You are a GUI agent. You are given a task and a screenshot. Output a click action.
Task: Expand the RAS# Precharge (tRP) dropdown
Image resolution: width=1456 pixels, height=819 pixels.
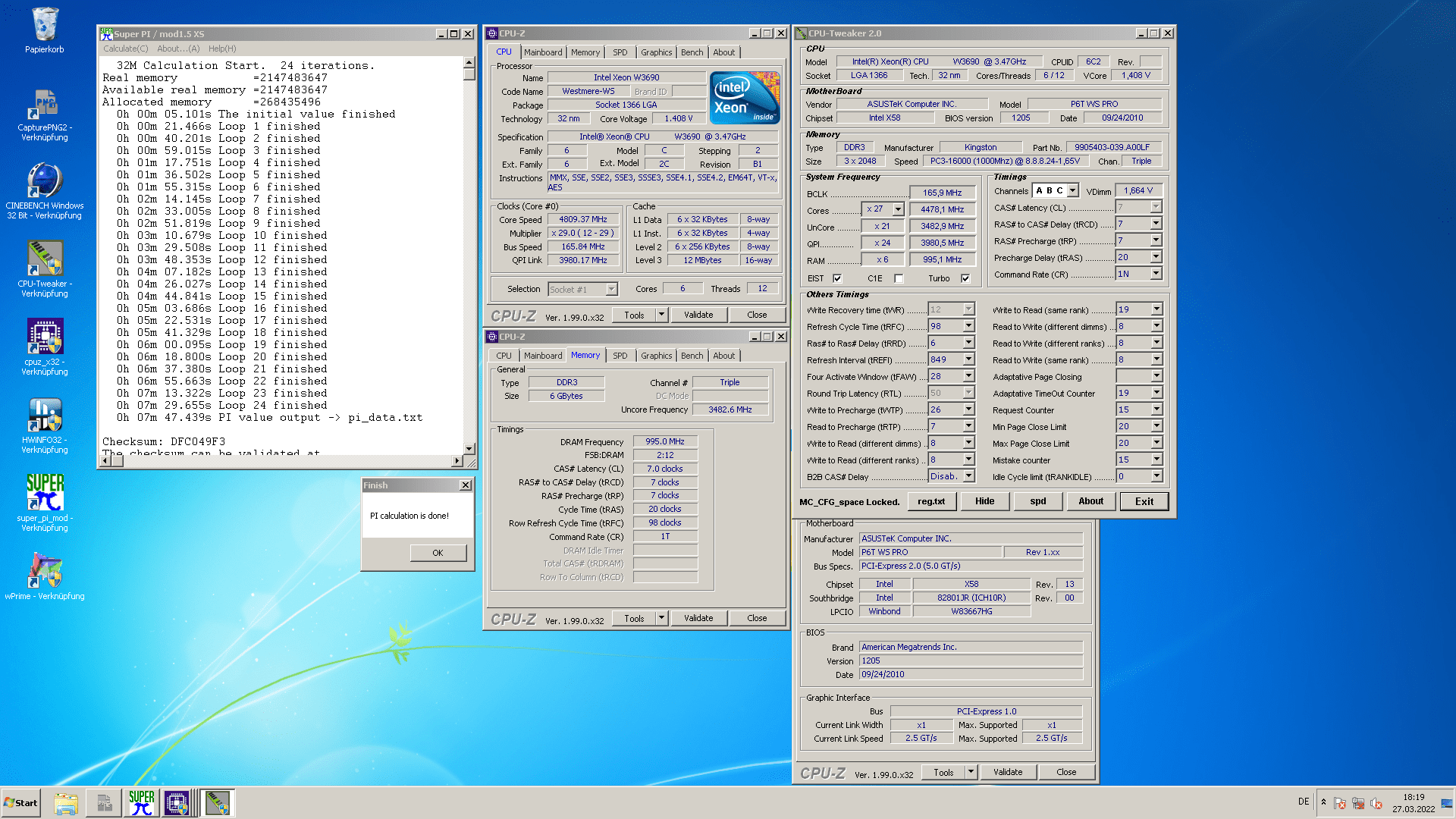click(x=1156, y=240)
